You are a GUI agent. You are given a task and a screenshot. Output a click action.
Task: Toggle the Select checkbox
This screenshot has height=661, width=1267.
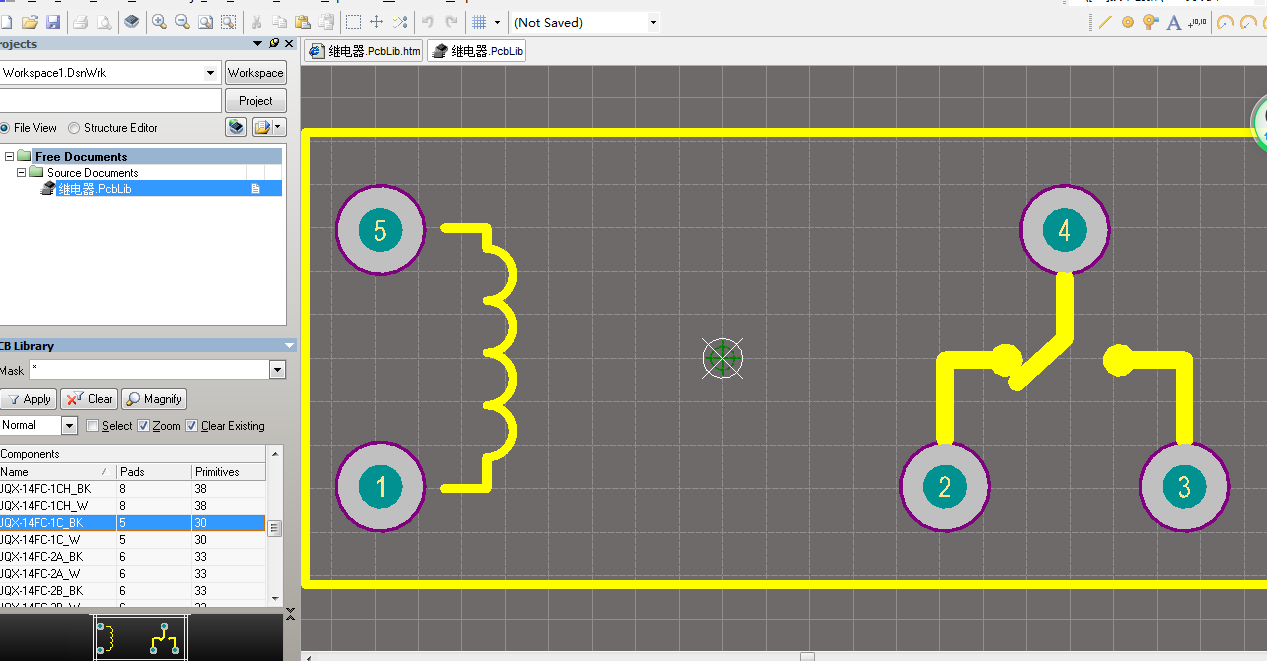click(93, 426)
